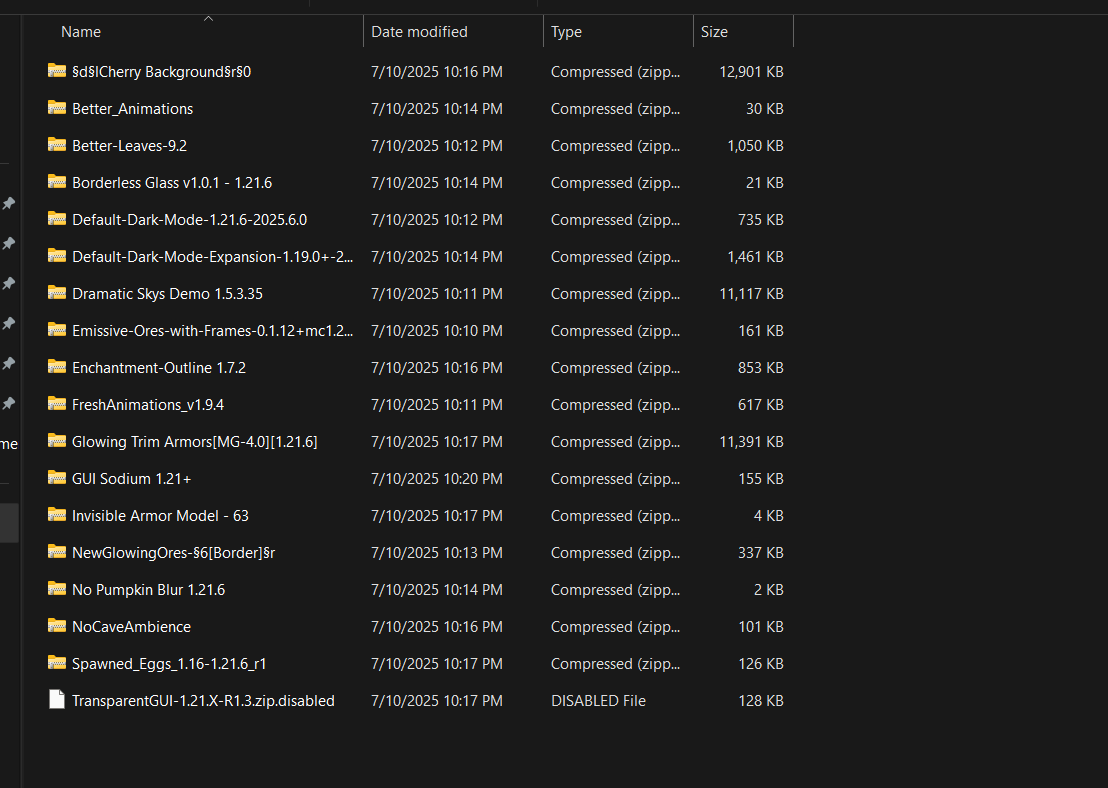Screen dimensions: 1108x788
Task: Select the NewGlowingOres zip icon
Action: [57, 551]
